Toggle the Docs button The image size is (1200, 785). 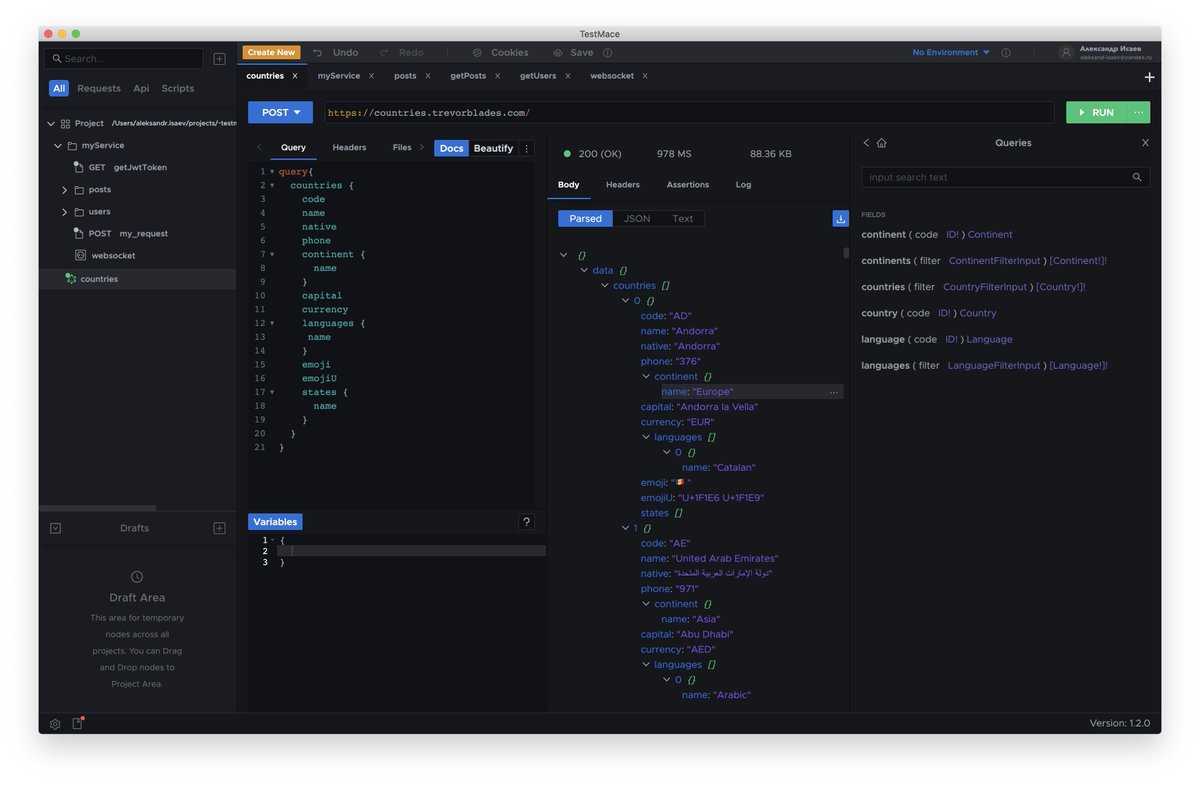451,148
